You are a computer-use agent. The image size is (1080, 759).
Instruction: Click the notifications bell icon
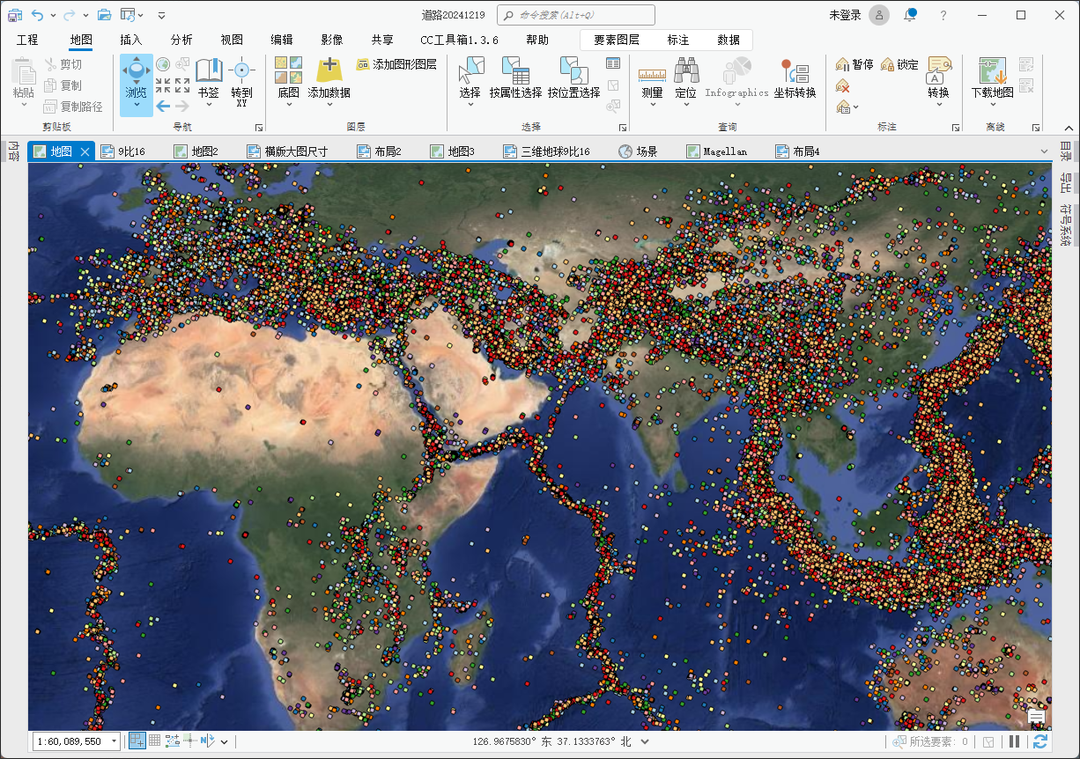(x=911, y=14)
